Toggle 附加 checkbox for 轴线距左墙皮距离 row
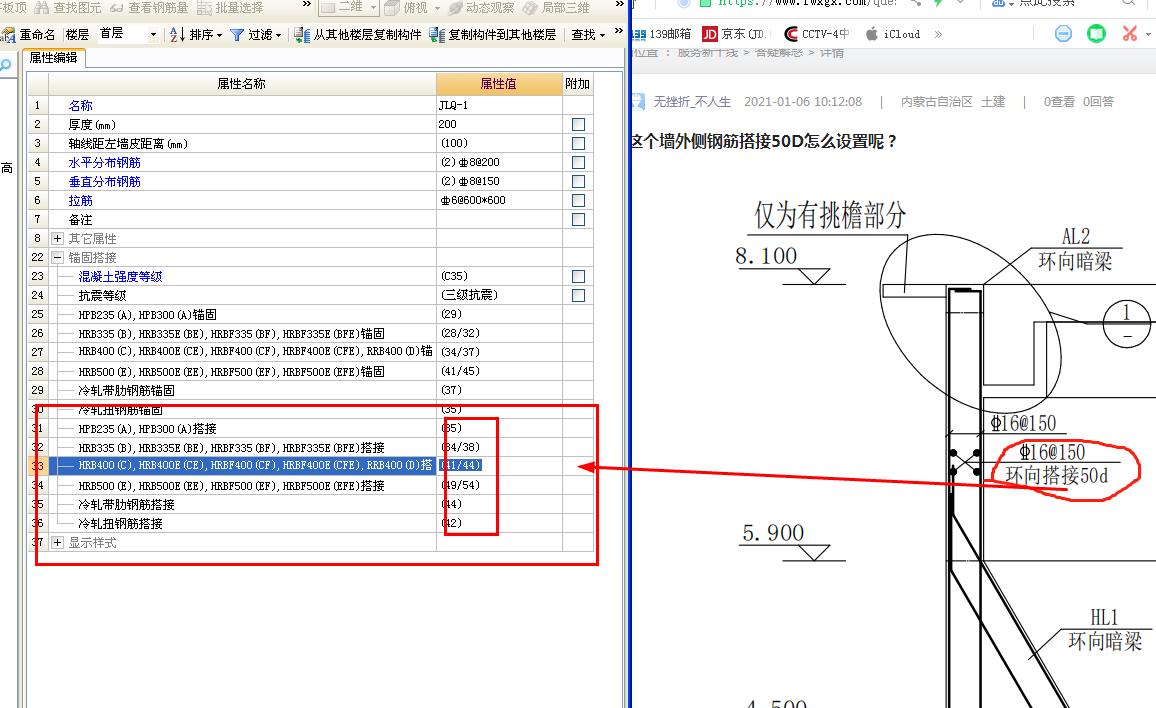The height and width of the screenshot is (708, 1156). click(579, 144)
